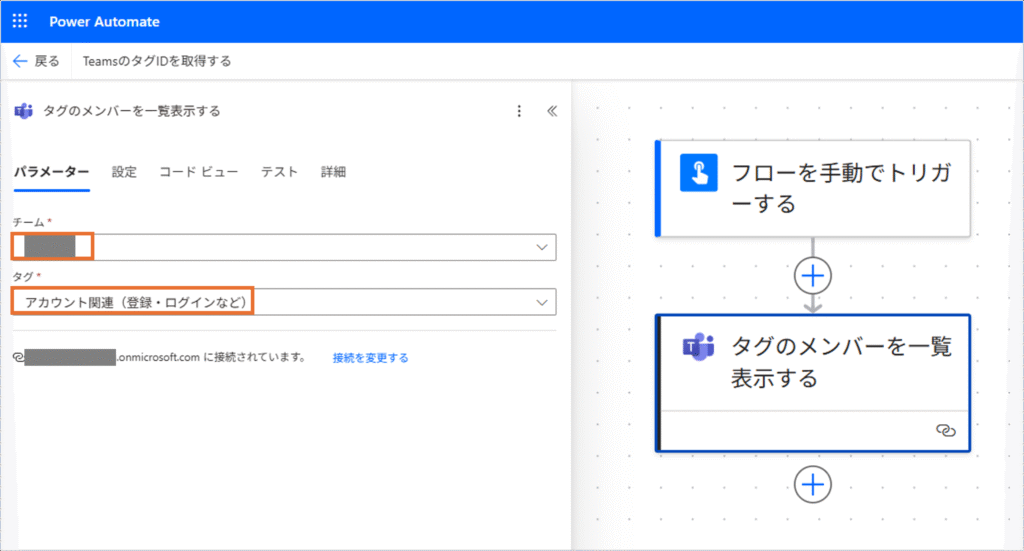Expand the タグ dropdown chevron

[541, 302]
